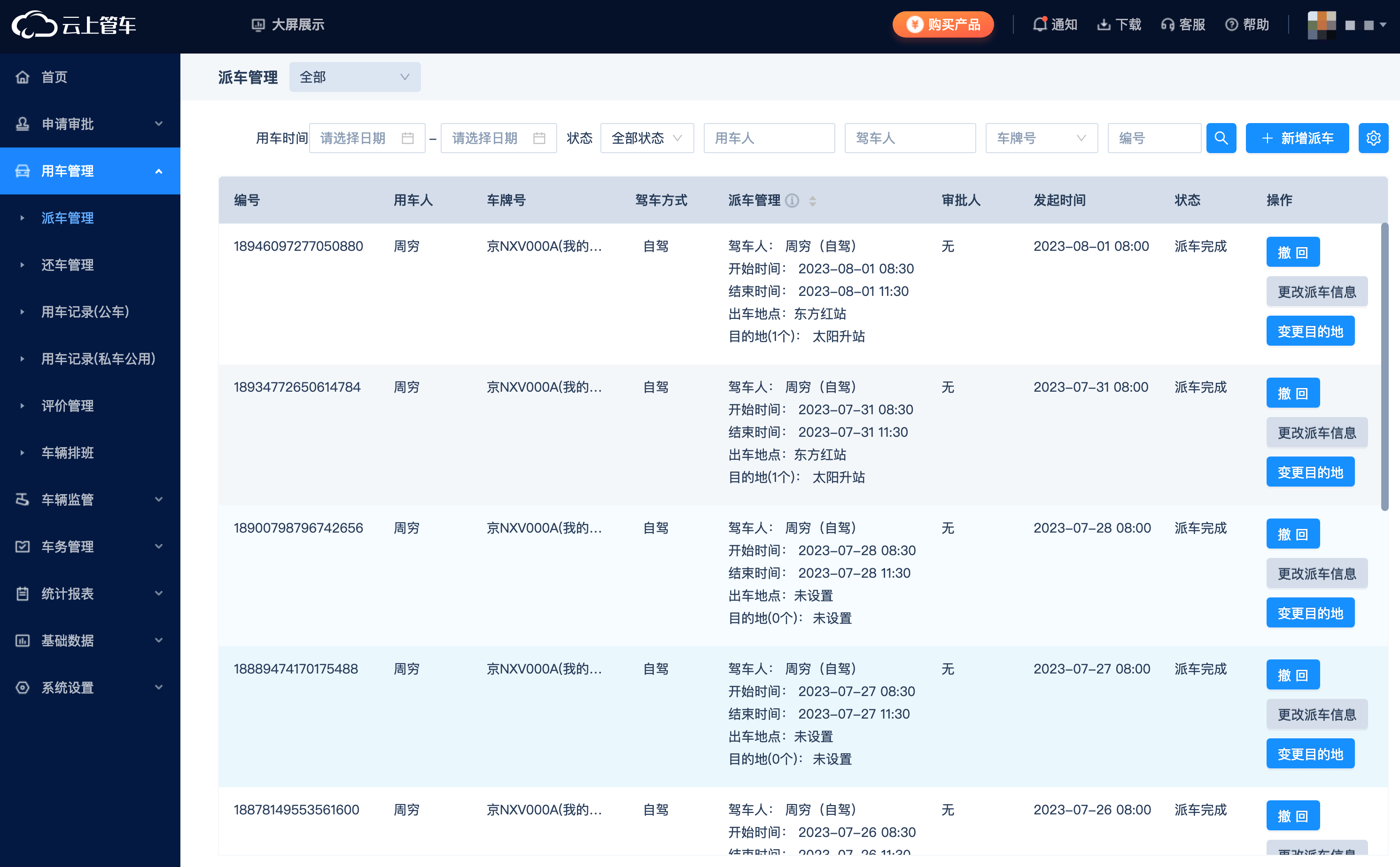Click the magnifier search button
The width and height of the screenshot is (1400, 867).
tap(1221, 138)
